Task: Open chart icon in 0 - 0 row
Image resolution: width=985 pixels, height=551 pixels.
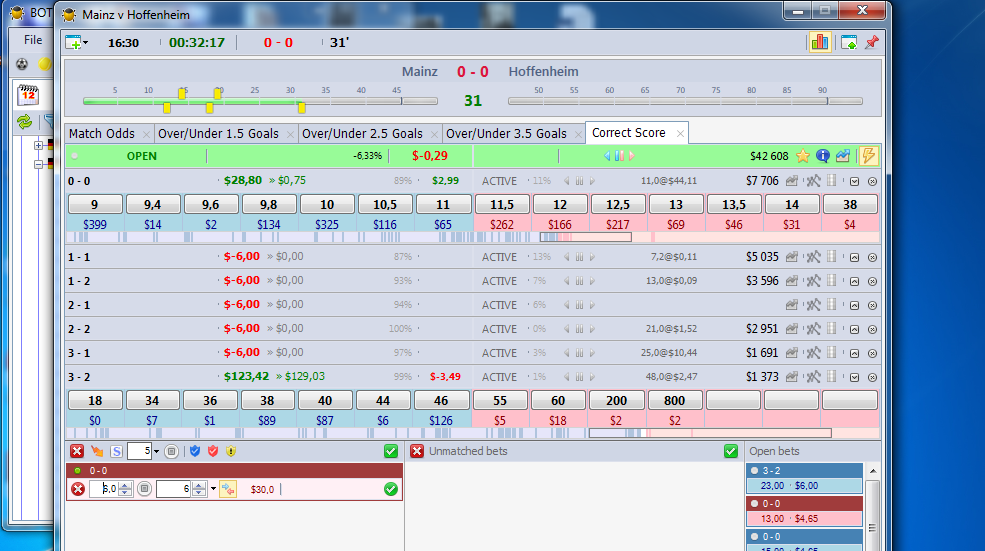Action: (792, 181)
